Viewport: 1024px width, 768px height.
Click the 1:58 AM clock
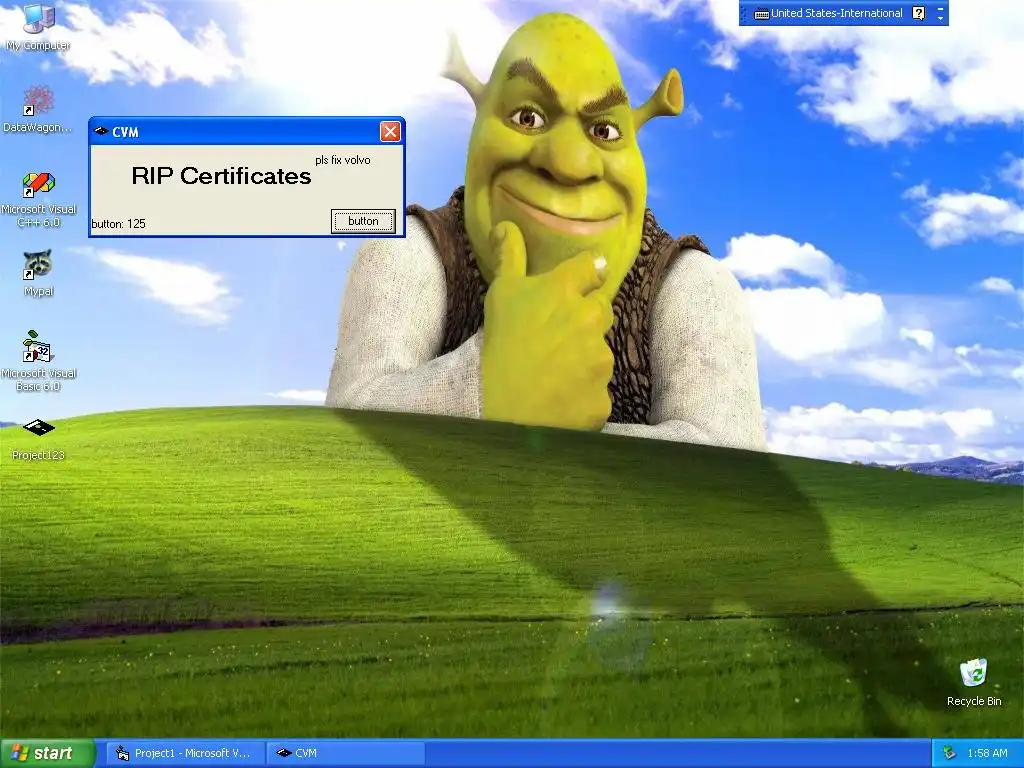pos(987,754)
